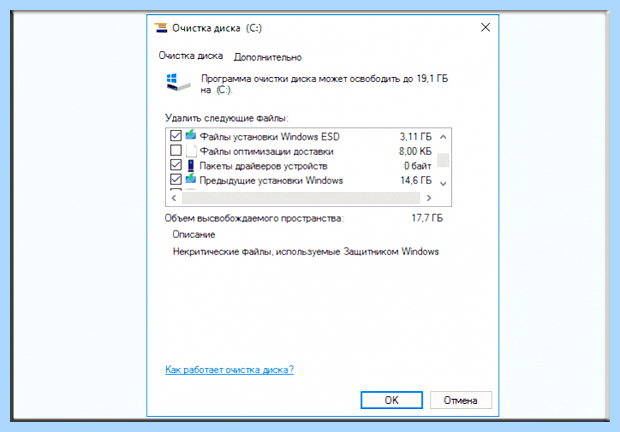Click the 14,6 ГБ size value

coord(416,181)
